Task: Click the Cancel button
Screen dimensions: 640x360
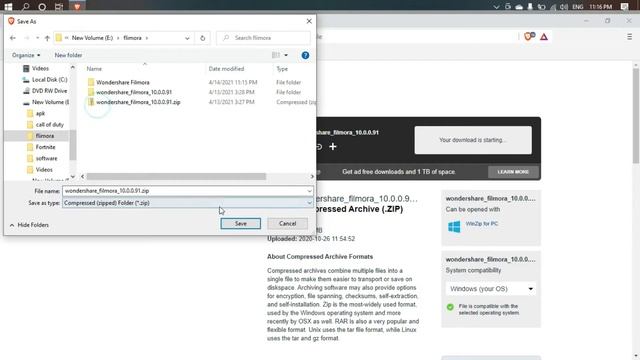Action: tap(287, 223)
